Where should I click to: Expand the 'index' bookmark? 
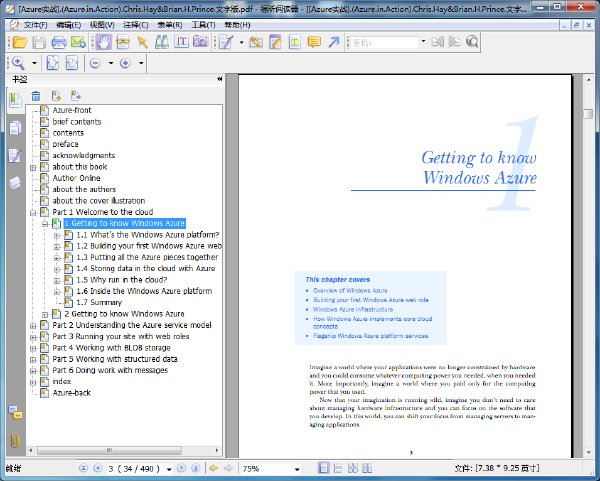33,383
